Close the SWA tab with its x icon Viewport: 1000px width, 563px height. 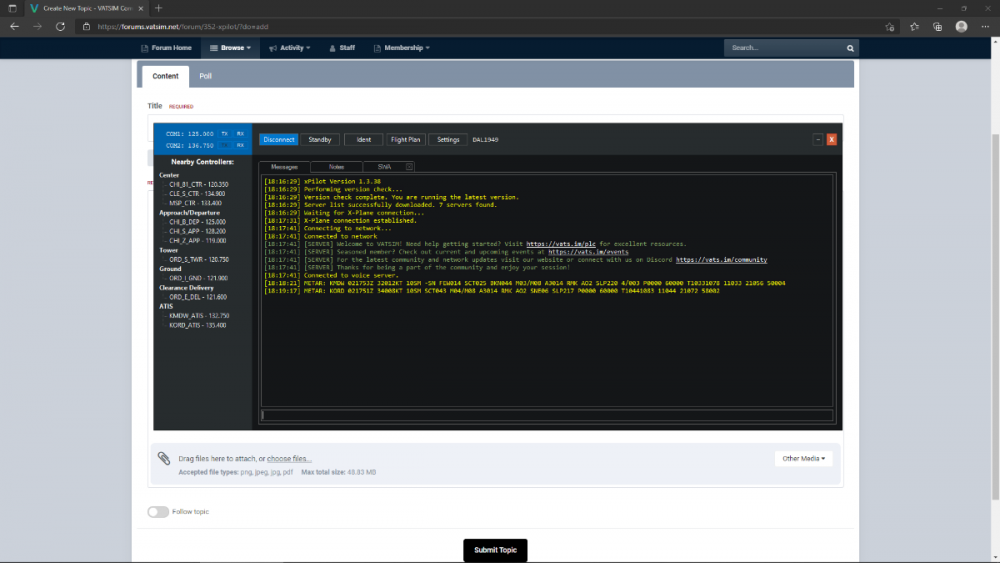tap(409, 167)
